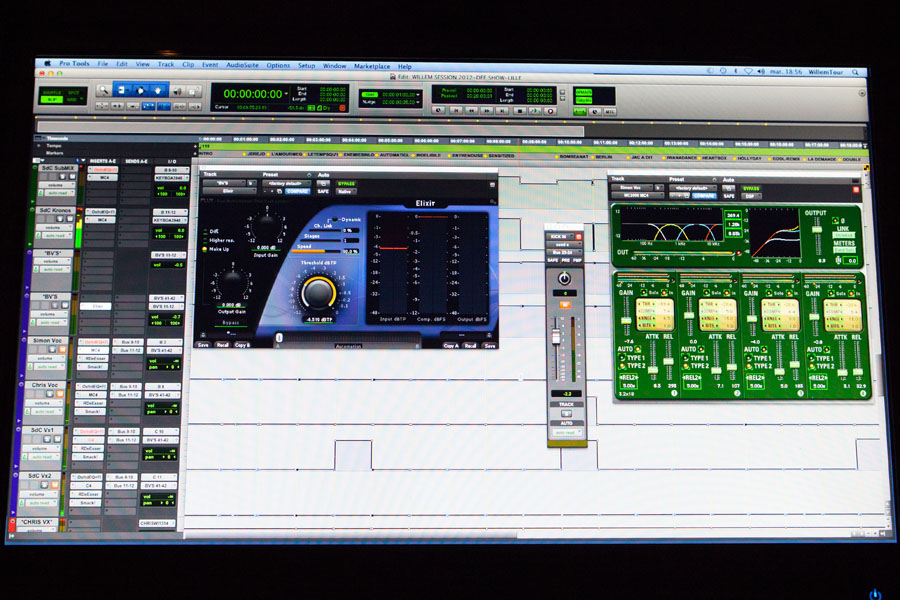Click the Return to Zero transport button

pyautogui.click(x=455, y=110)
